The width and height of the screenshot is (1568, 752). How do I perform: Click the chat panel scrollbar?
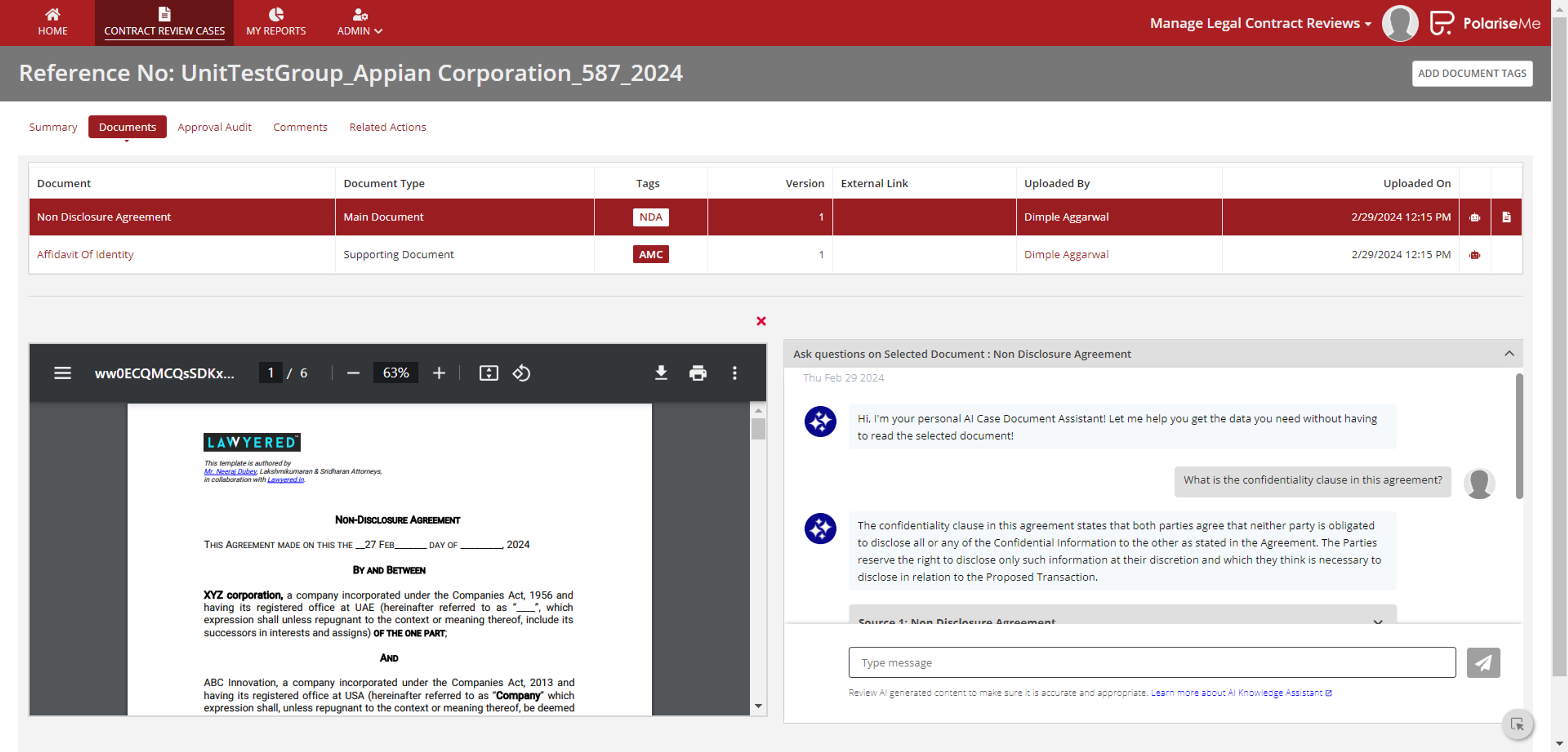point(1519,437)
